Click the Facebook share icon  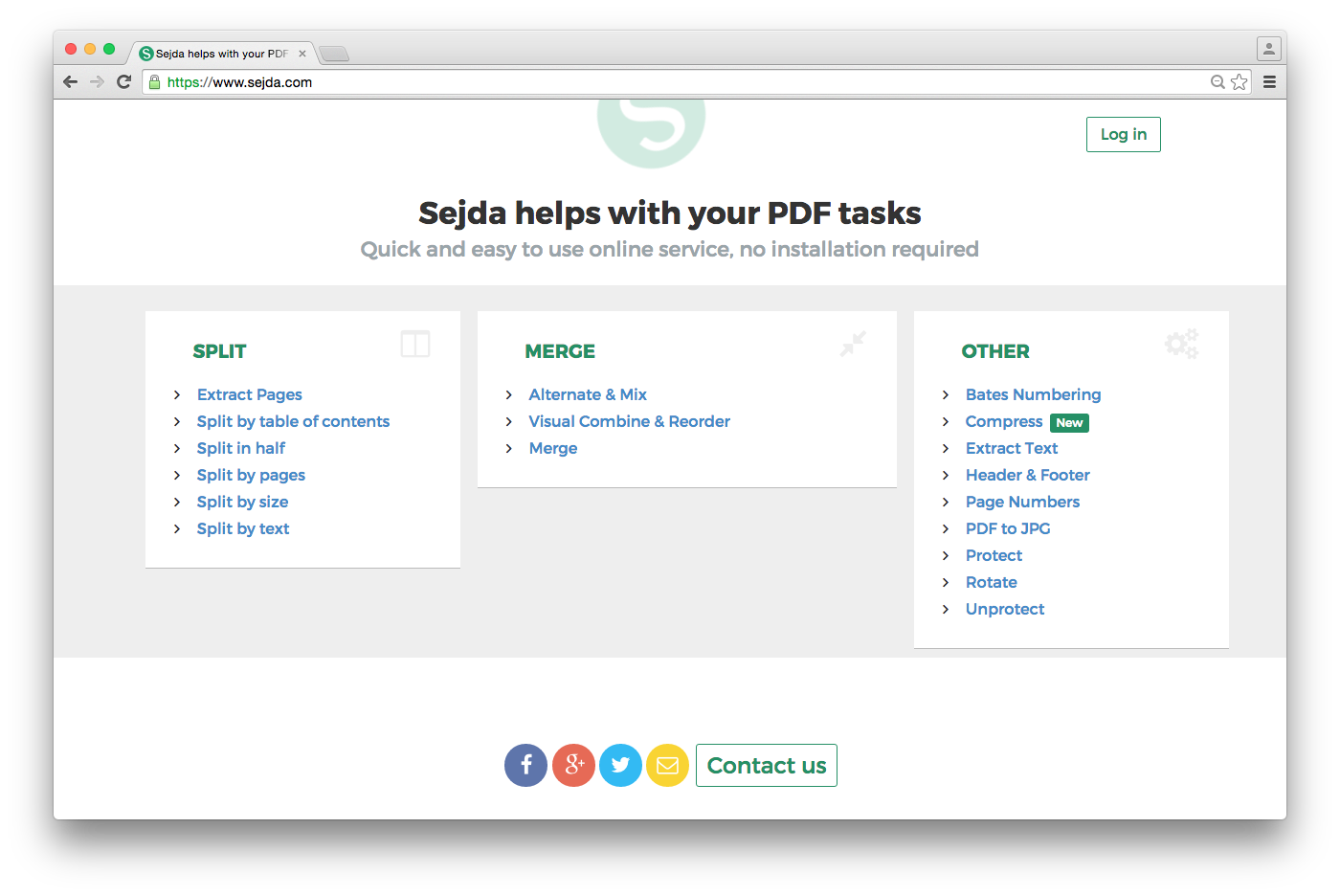coord(525,765)
